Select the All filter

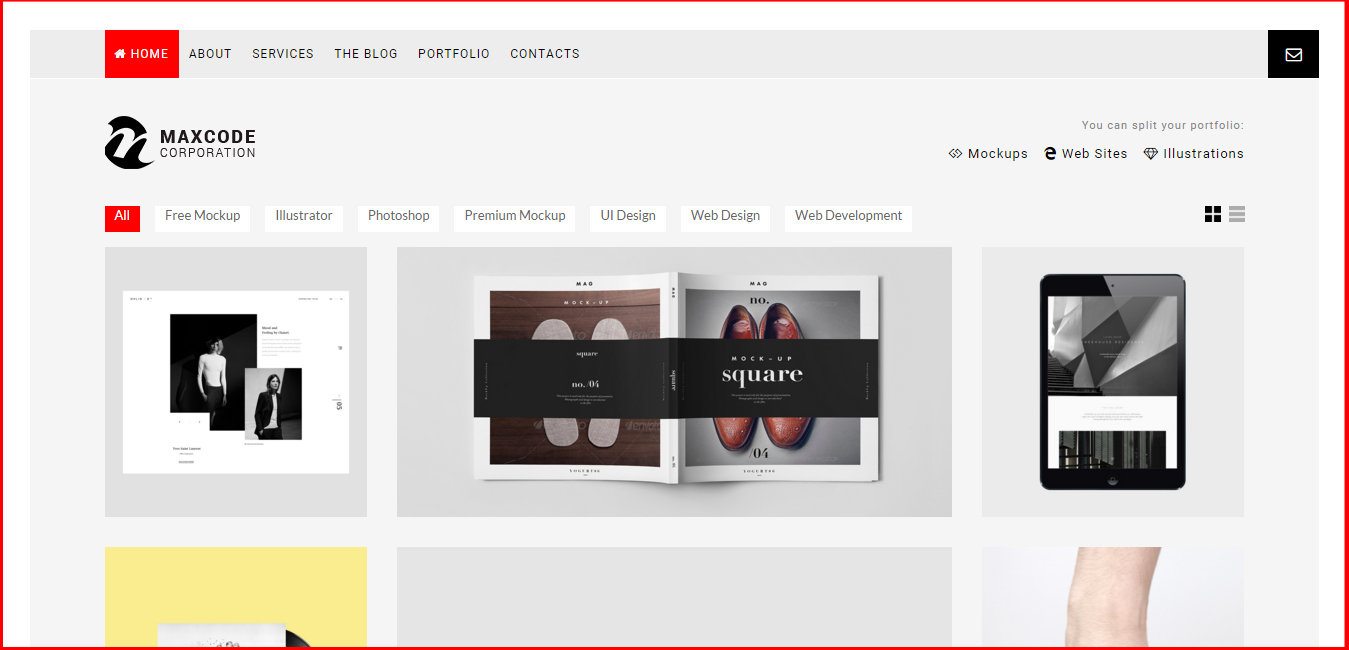pos(122,217)
